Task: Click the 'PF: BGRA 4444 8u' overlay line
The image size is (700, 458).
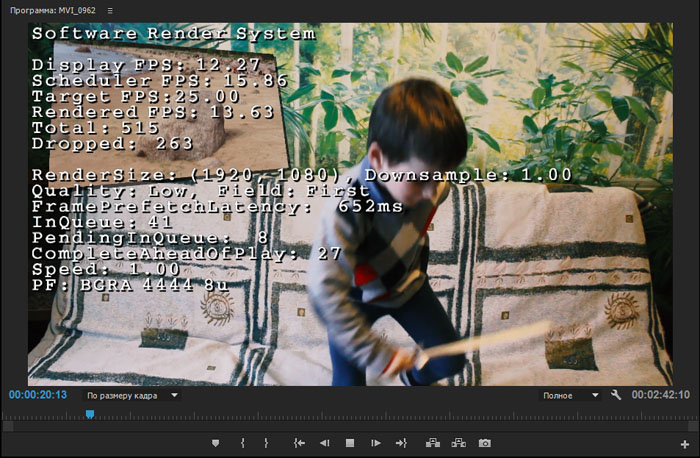Action: point(130,285)
